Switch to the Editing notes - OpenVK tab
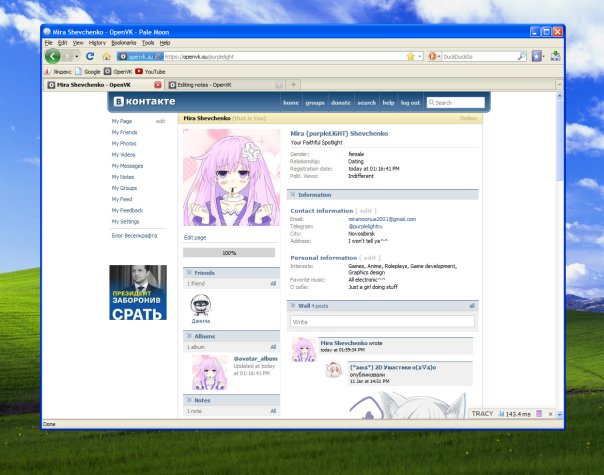 [223, 85]
